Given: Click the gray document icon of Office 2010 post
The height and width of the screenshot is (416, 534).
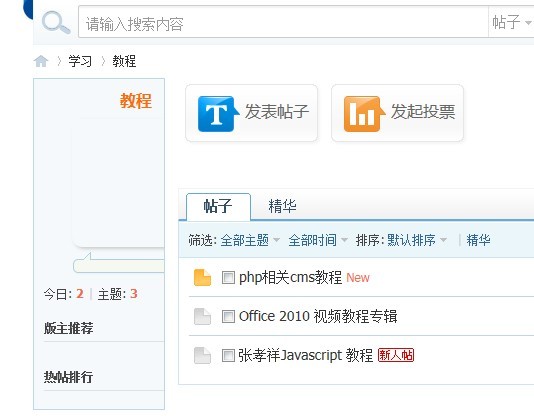Looking at the screenshot, I should 202,316.
